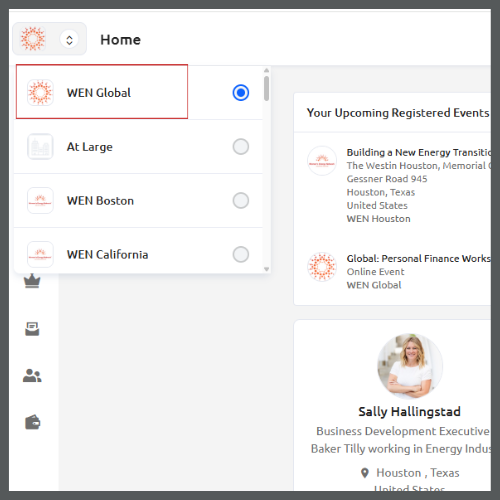Open the Building a New Energy Transition event
Viewport: 500px width, 500px height.
(418, 153)
